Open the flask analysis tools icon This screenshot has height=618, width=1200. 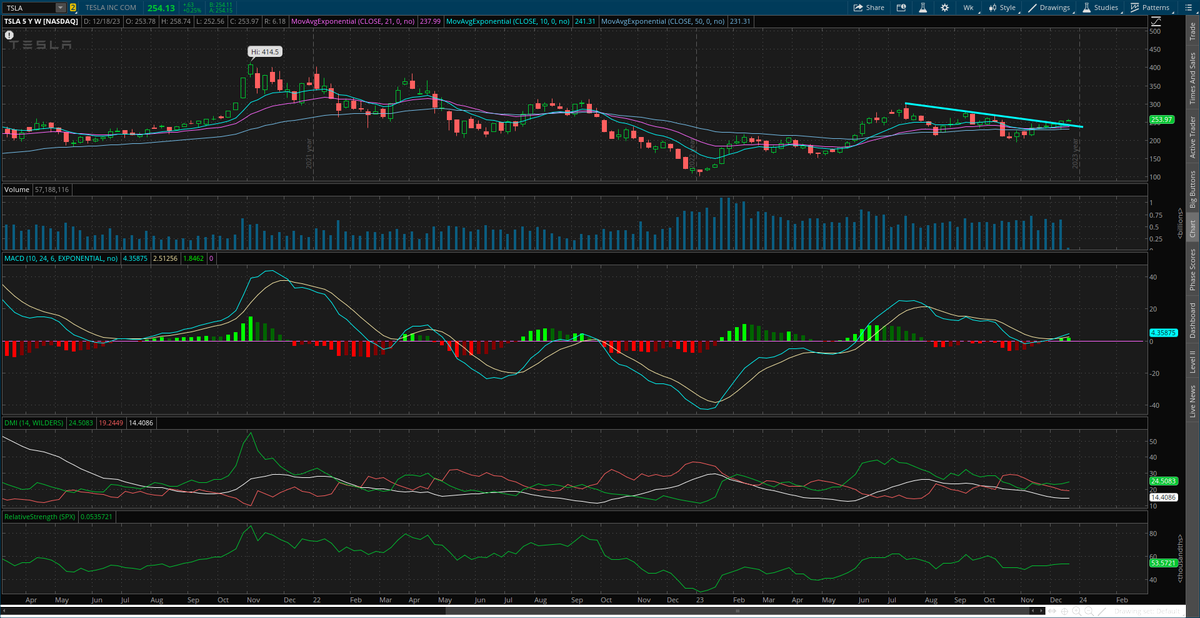(x=924, y=7)
